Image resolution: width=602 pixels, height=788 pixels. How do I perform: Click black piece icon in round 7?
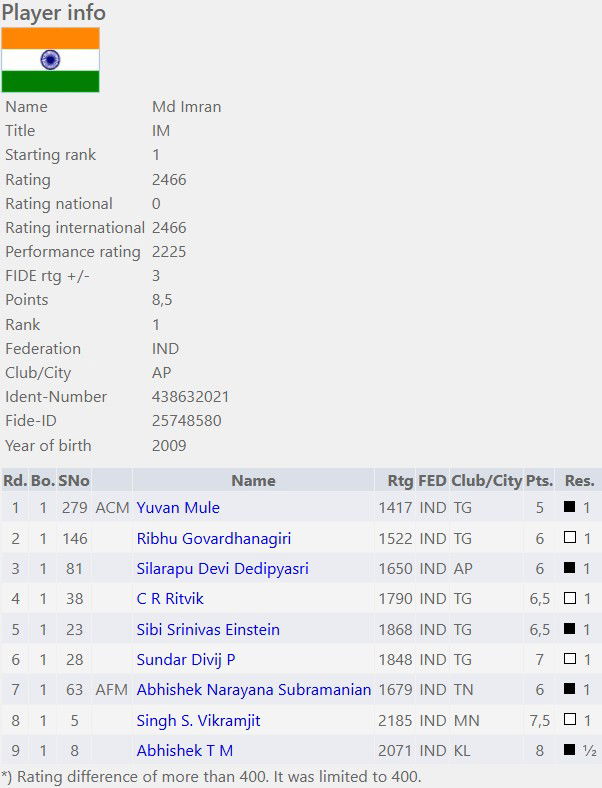click(569, 688)
